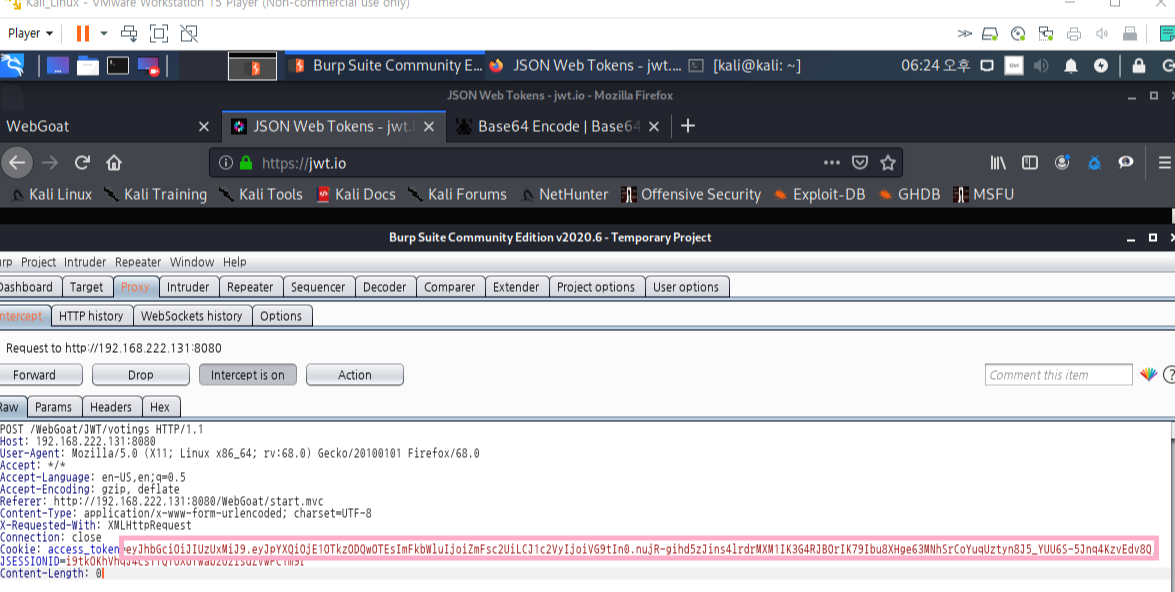Click the Kali notification bell icon

coord(1071,66)
